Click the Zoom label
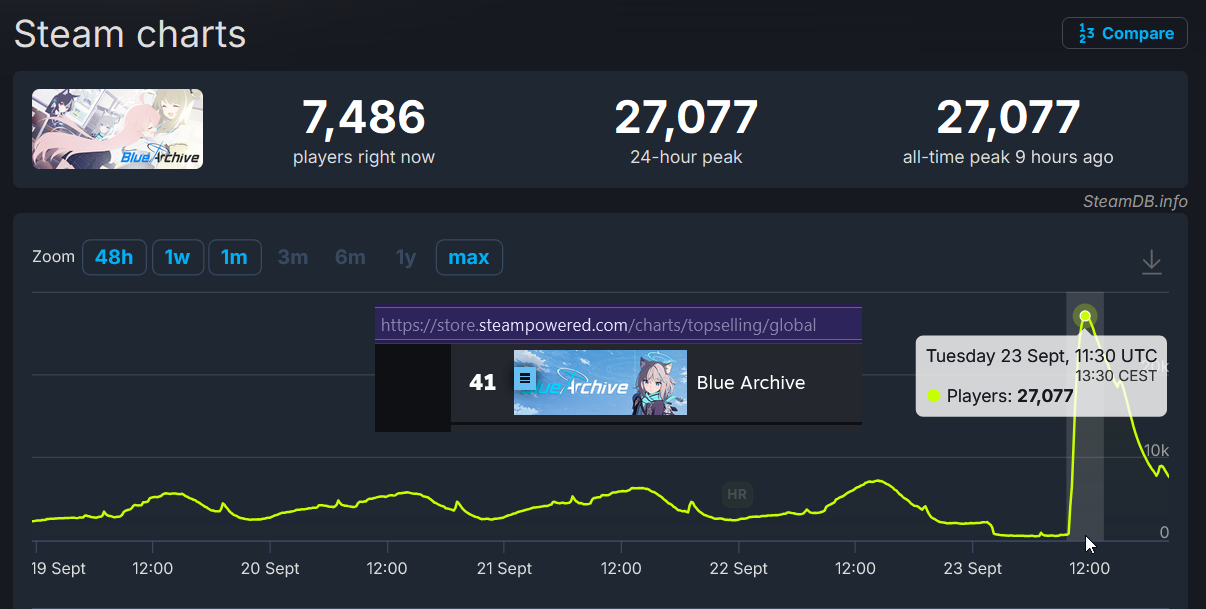 (x=53, y=256)
